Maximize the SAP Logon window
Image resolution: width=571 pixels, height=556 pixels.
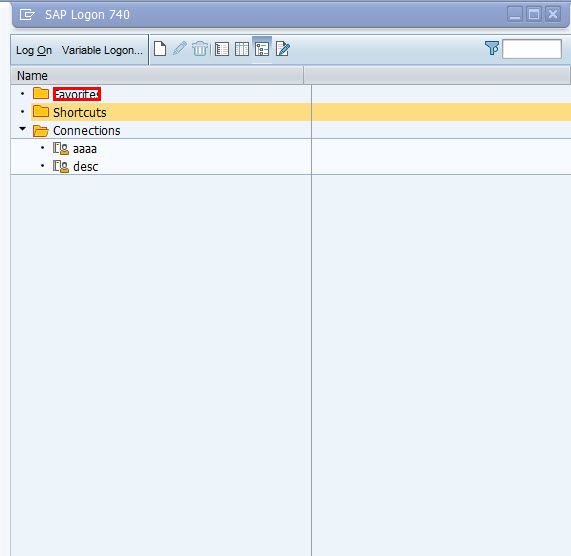[534, 15]
